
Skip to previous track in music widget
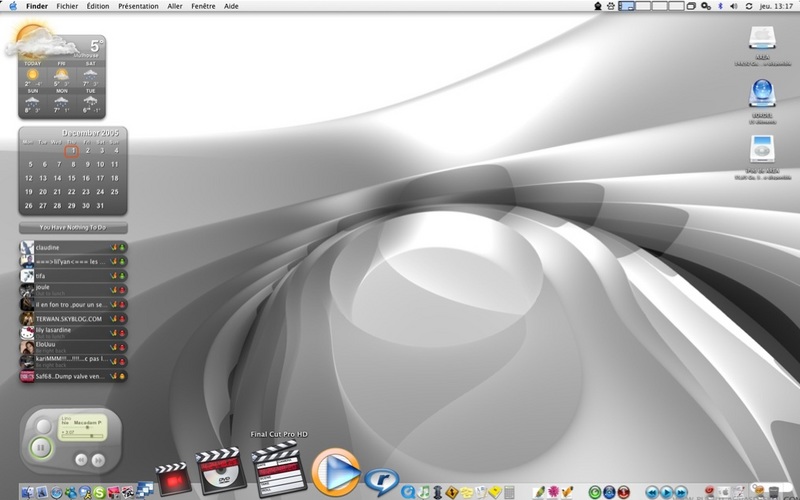click(x=81, y=460)
